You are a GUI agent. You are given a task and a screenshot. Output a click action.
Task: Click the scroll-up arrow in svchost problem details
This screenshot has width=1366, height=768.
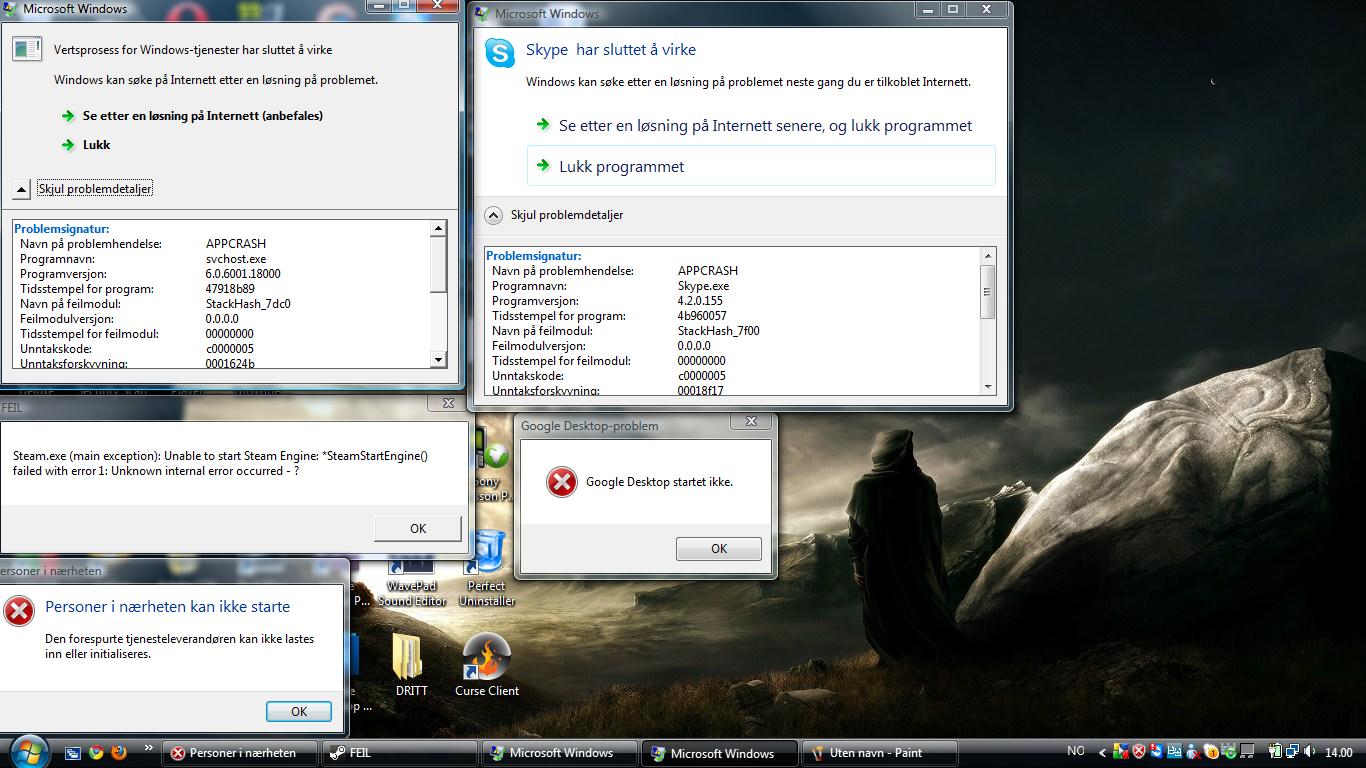point(438,229)
